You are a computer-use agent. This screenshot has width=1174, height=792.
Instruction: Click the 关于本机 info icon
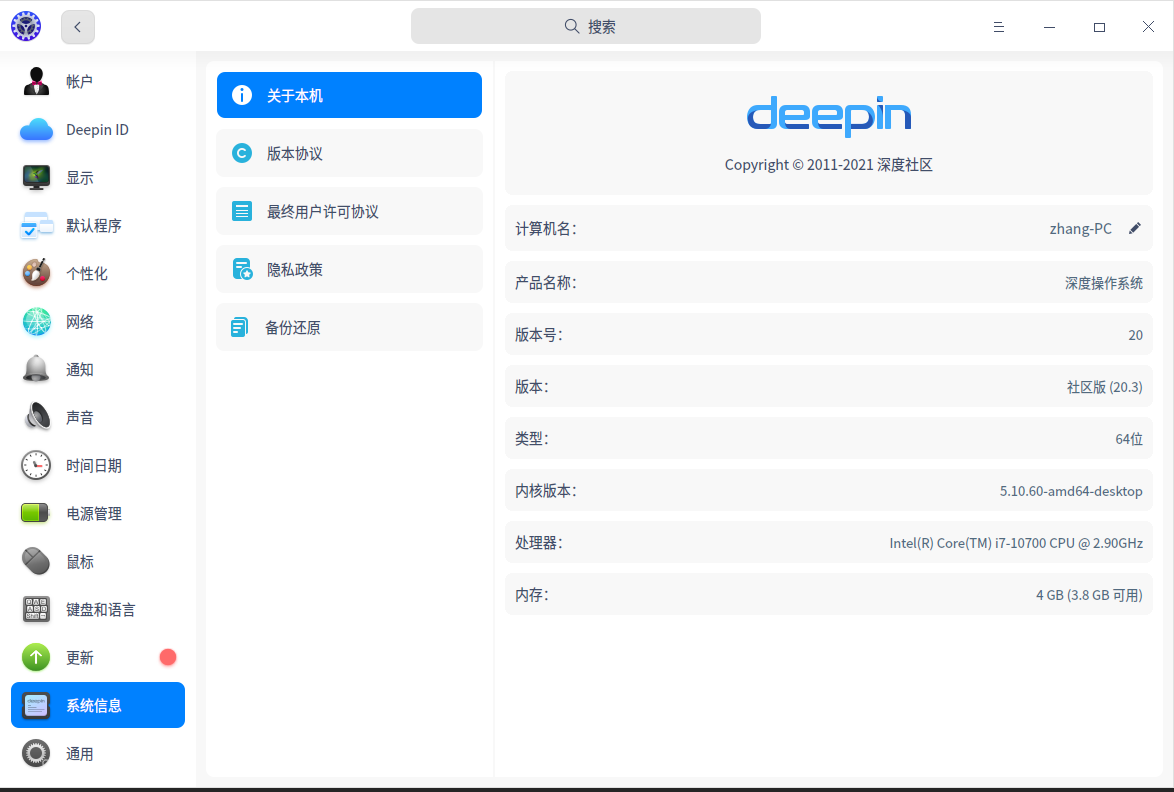(242, 95)
